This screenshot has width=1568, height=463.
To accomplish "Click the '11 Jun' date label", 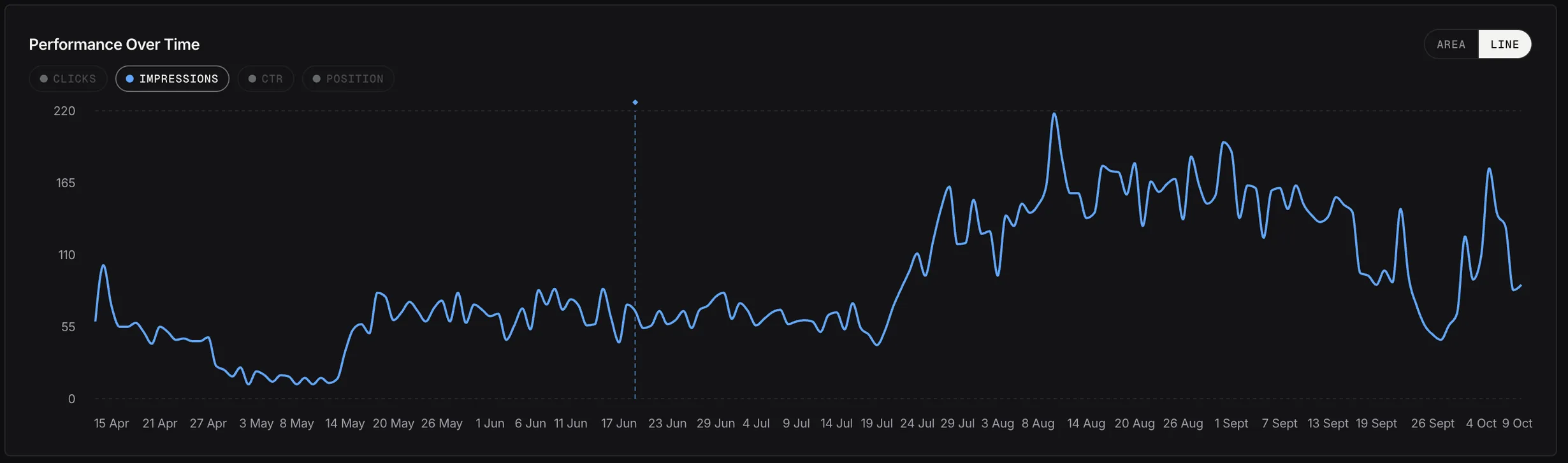I will (x=570, y=424).
